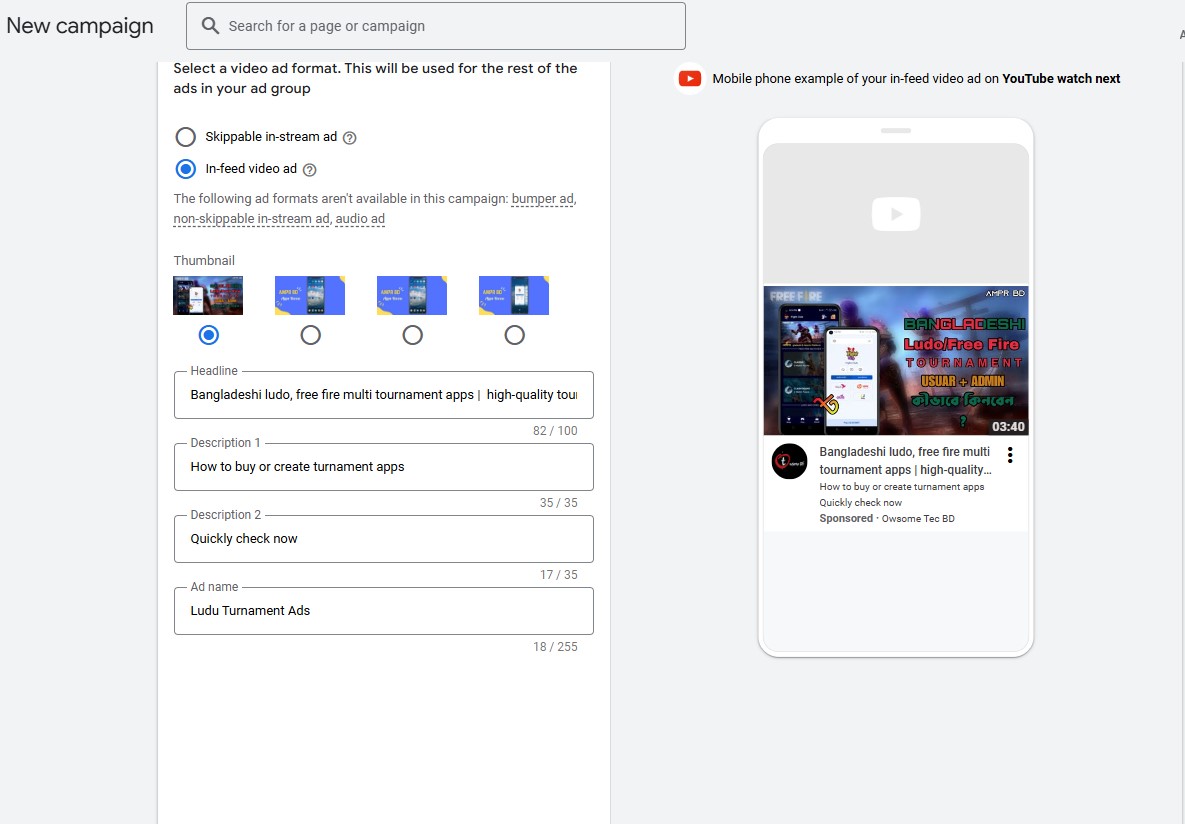Click the second blue thumbnail image
Screen dimensions: 1185x824
coord(310,296)
